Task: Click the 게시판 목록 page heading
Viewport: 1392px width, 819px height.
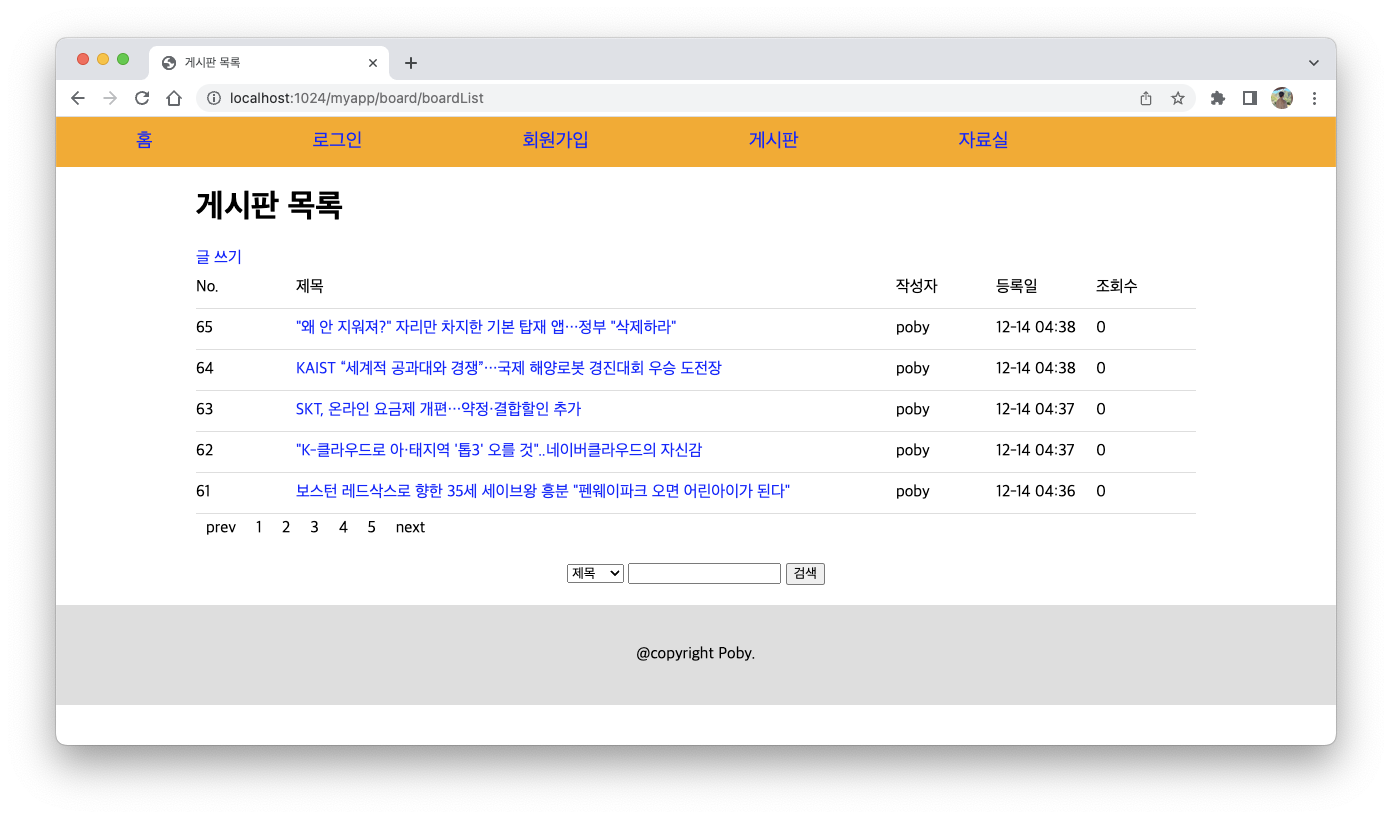Action: [269, 205]
